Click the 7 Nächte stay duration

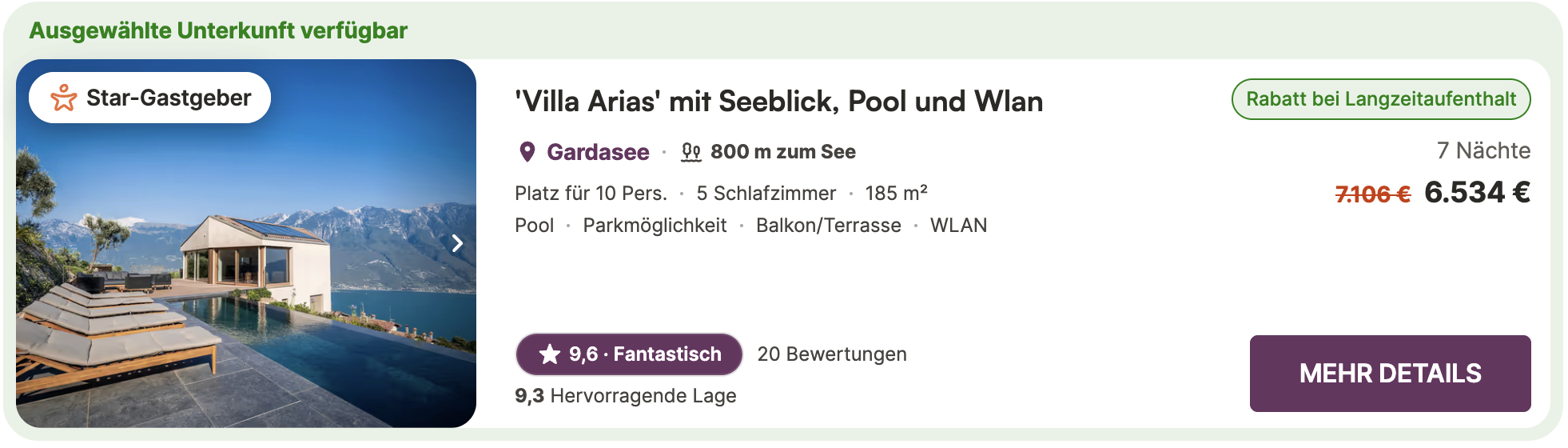(x=1483, y=150)
